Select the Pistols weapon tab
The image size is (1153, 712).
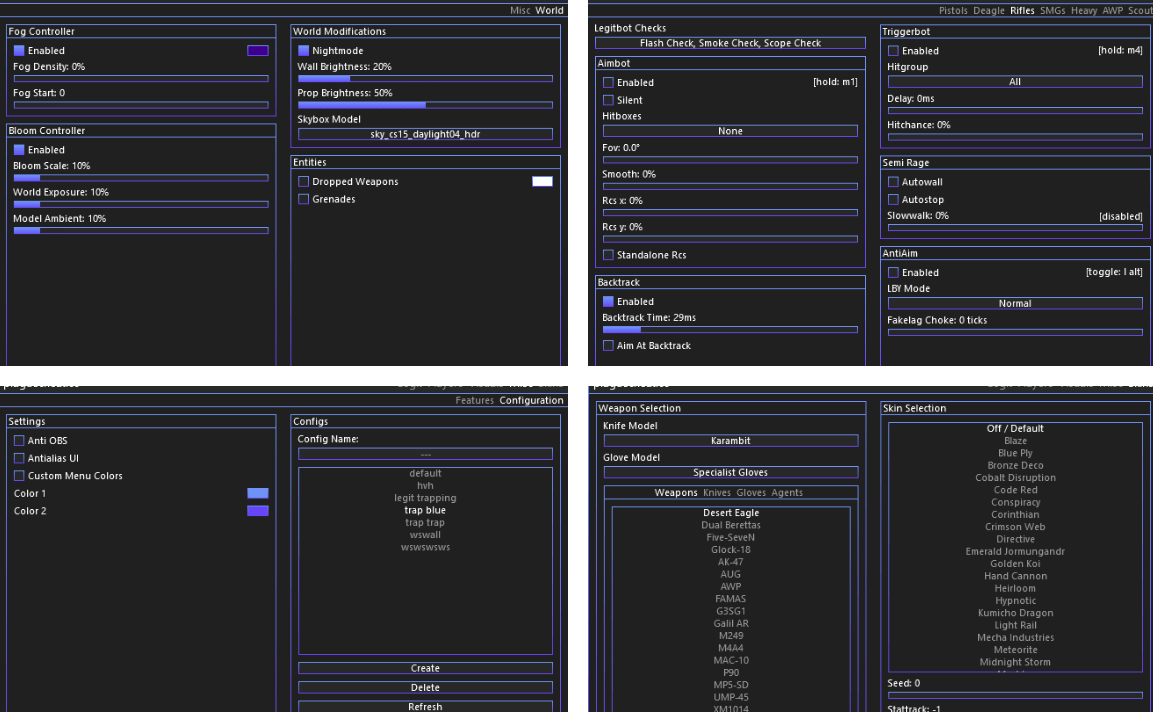[x=953, y=10]
